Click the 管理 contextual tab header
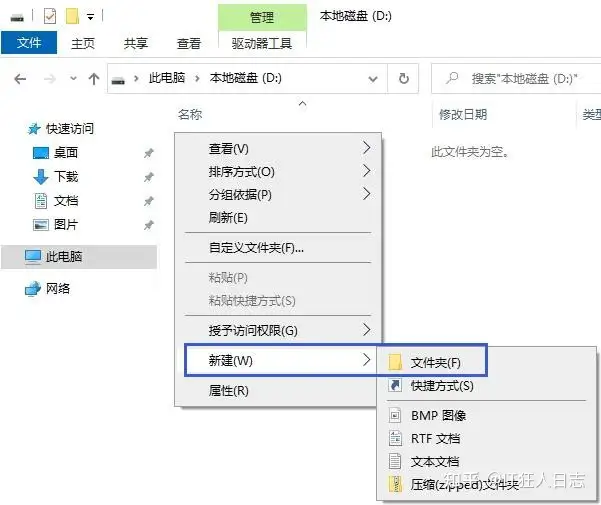 pyautogui.click(x=262, y=17)
